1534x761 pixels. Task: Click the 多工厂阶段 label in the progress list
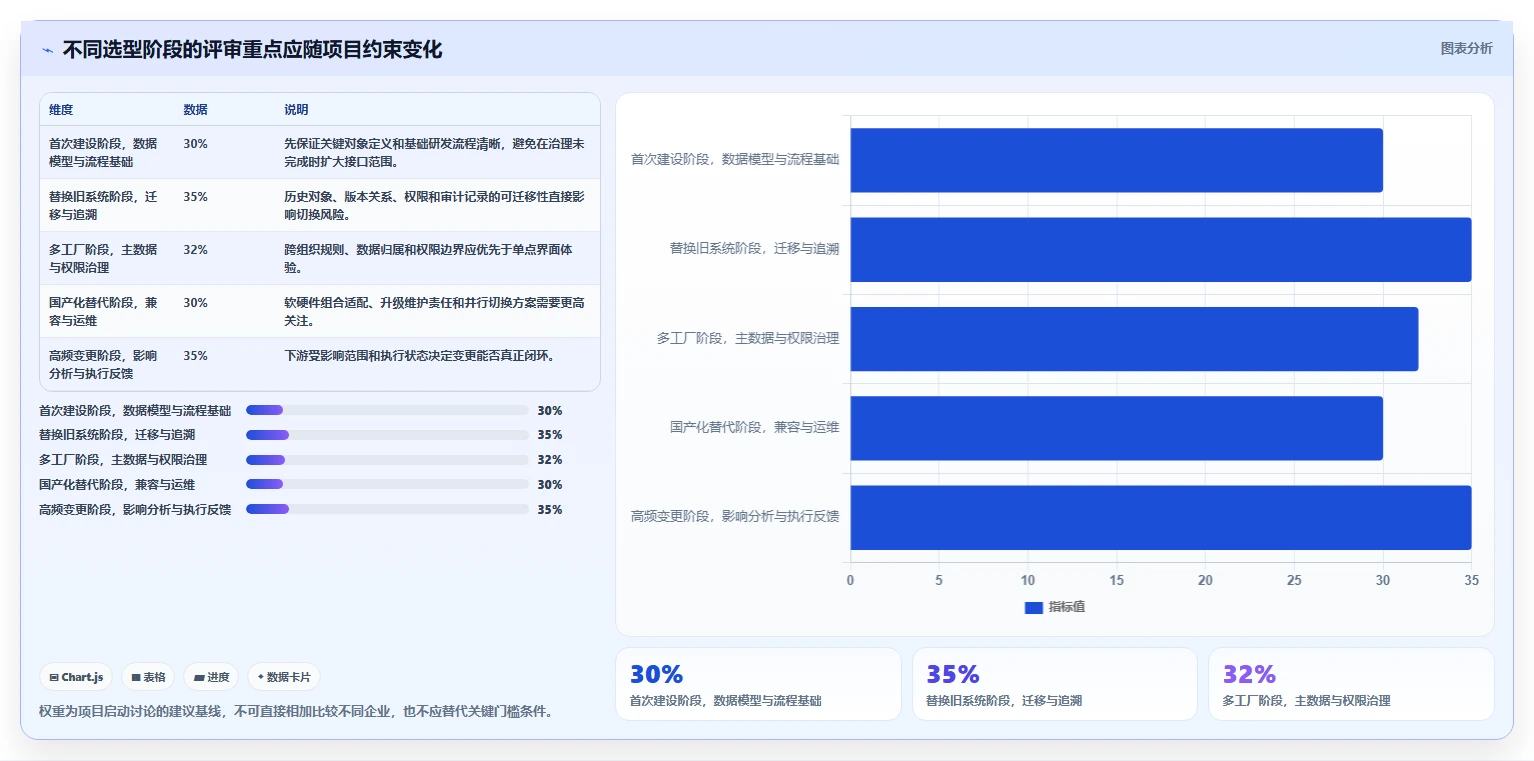coord(123,460)
